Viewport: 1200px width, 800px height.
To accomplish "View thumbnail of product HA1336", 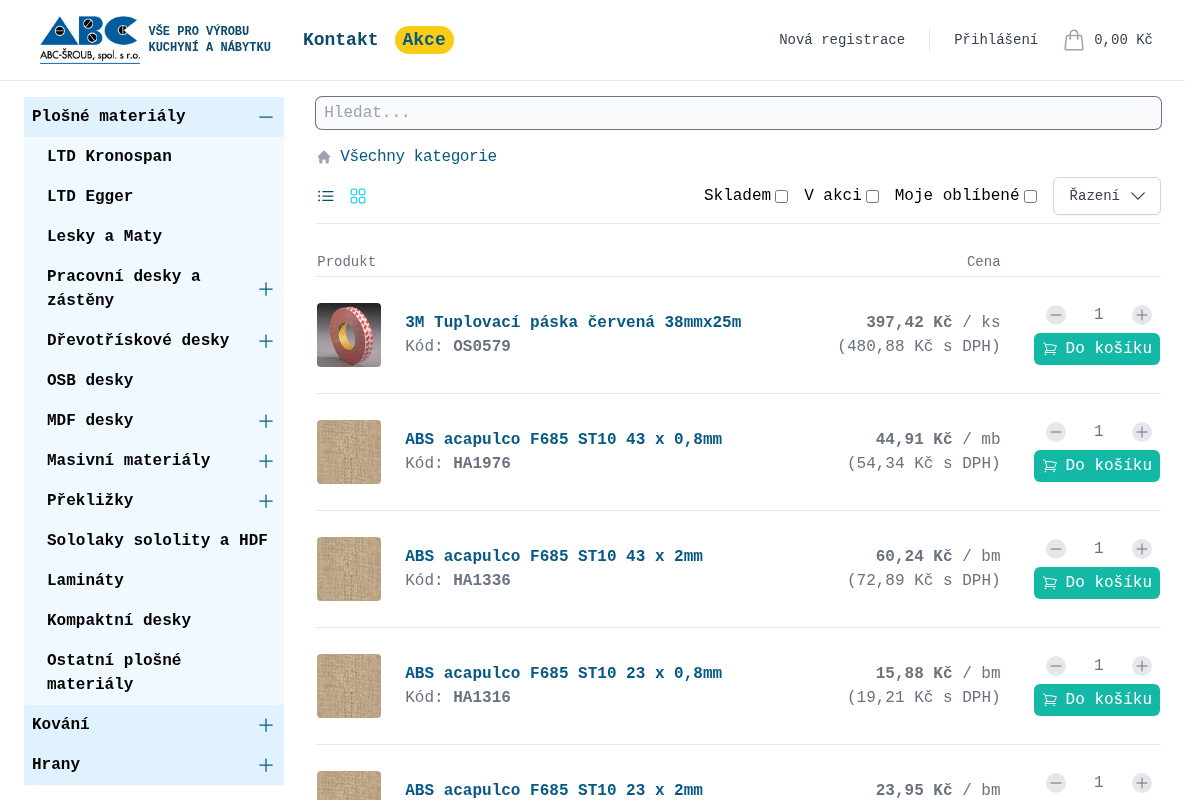I will click(349, 569).
